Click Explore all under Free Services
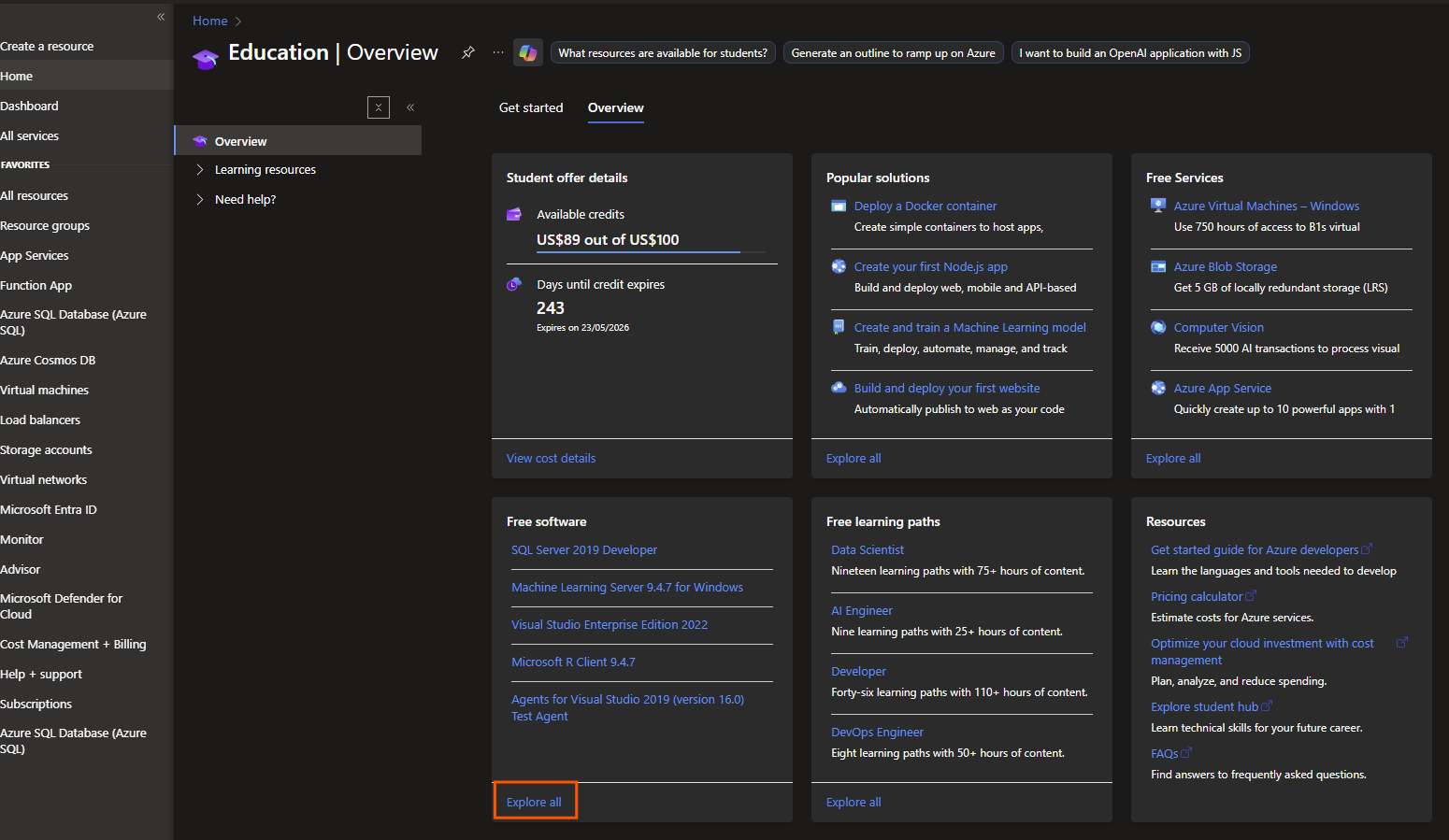Image resolution: width=1449 pixels, height=840 pixels. click(1173, 459)
